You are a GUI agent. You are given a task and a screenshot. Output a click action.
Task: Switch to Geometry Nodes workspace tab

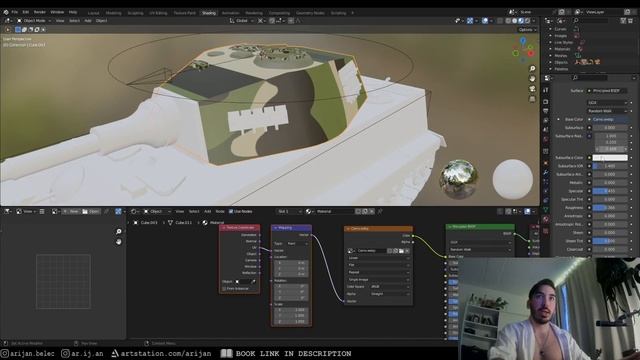pos(310,13)
